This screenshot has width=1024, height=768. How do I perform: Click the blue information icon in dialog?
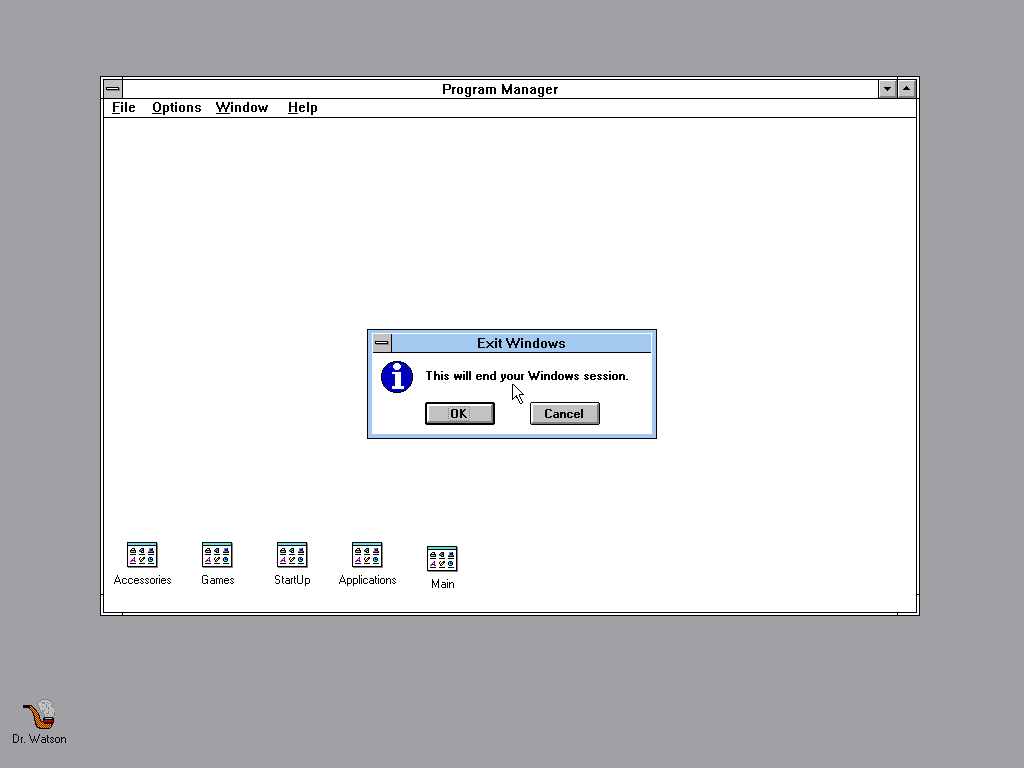[x=397, y=377]
